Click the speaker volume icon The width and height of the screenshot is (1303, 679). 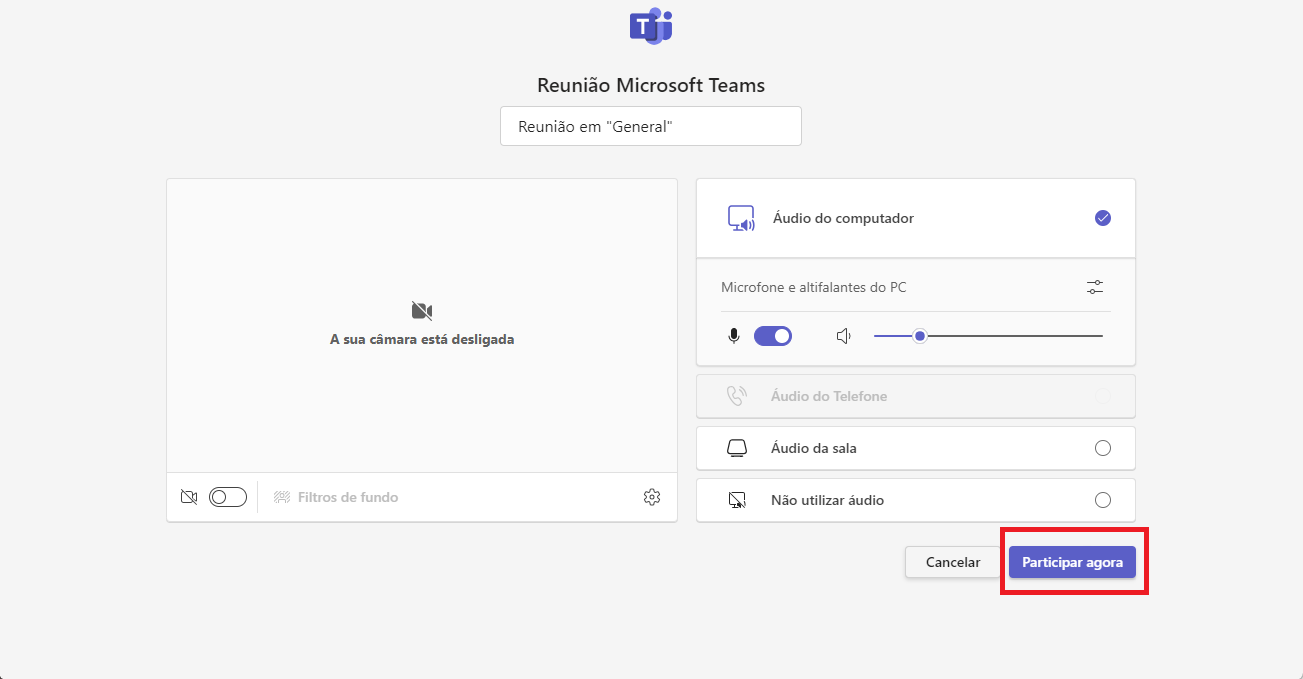click(x=843, y=336)
